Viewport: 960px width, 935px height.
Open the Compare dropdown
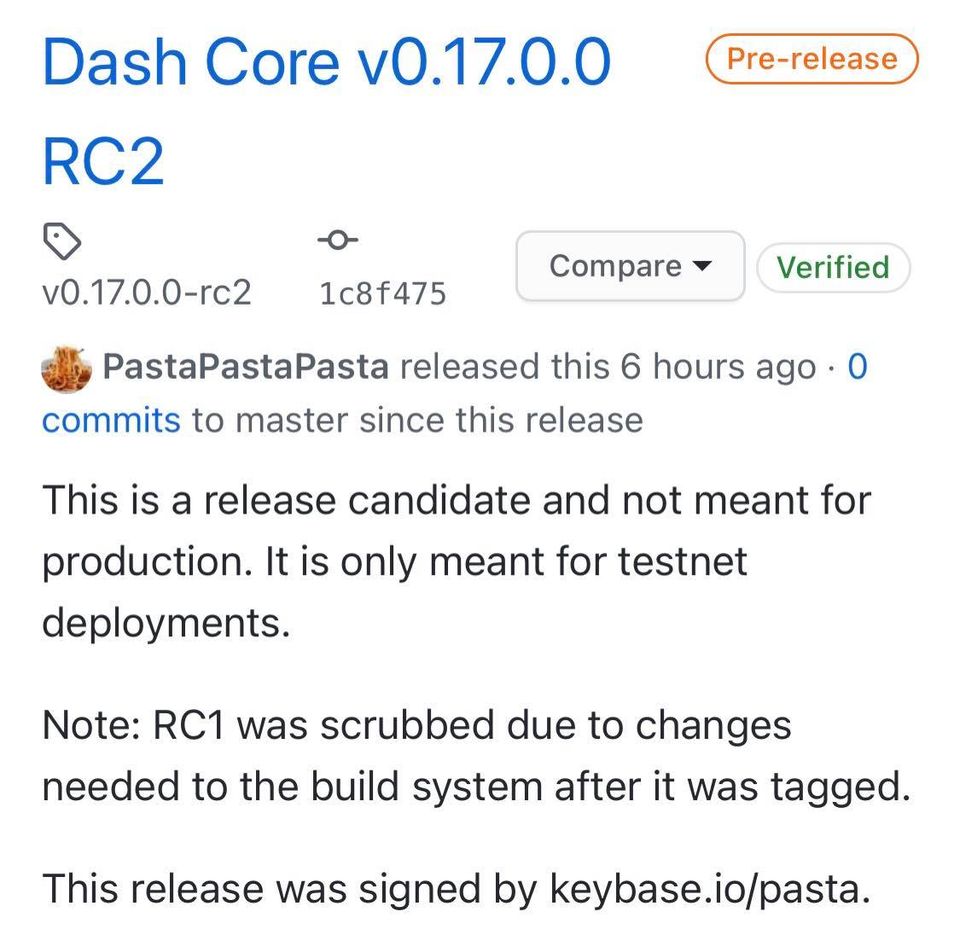coord(629,266)
